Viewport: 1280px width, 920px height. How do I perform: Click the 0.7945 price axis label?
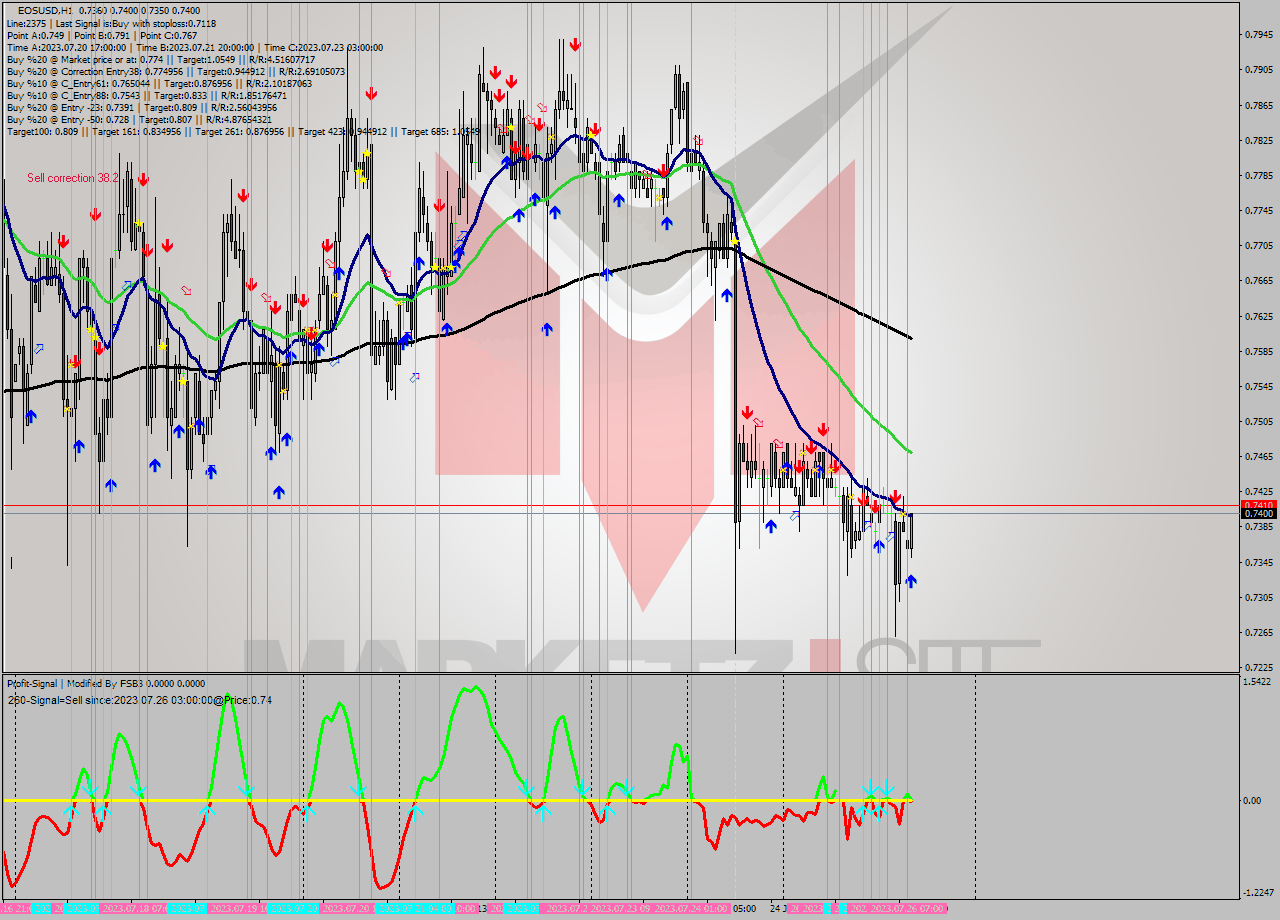click(1258, 35)
